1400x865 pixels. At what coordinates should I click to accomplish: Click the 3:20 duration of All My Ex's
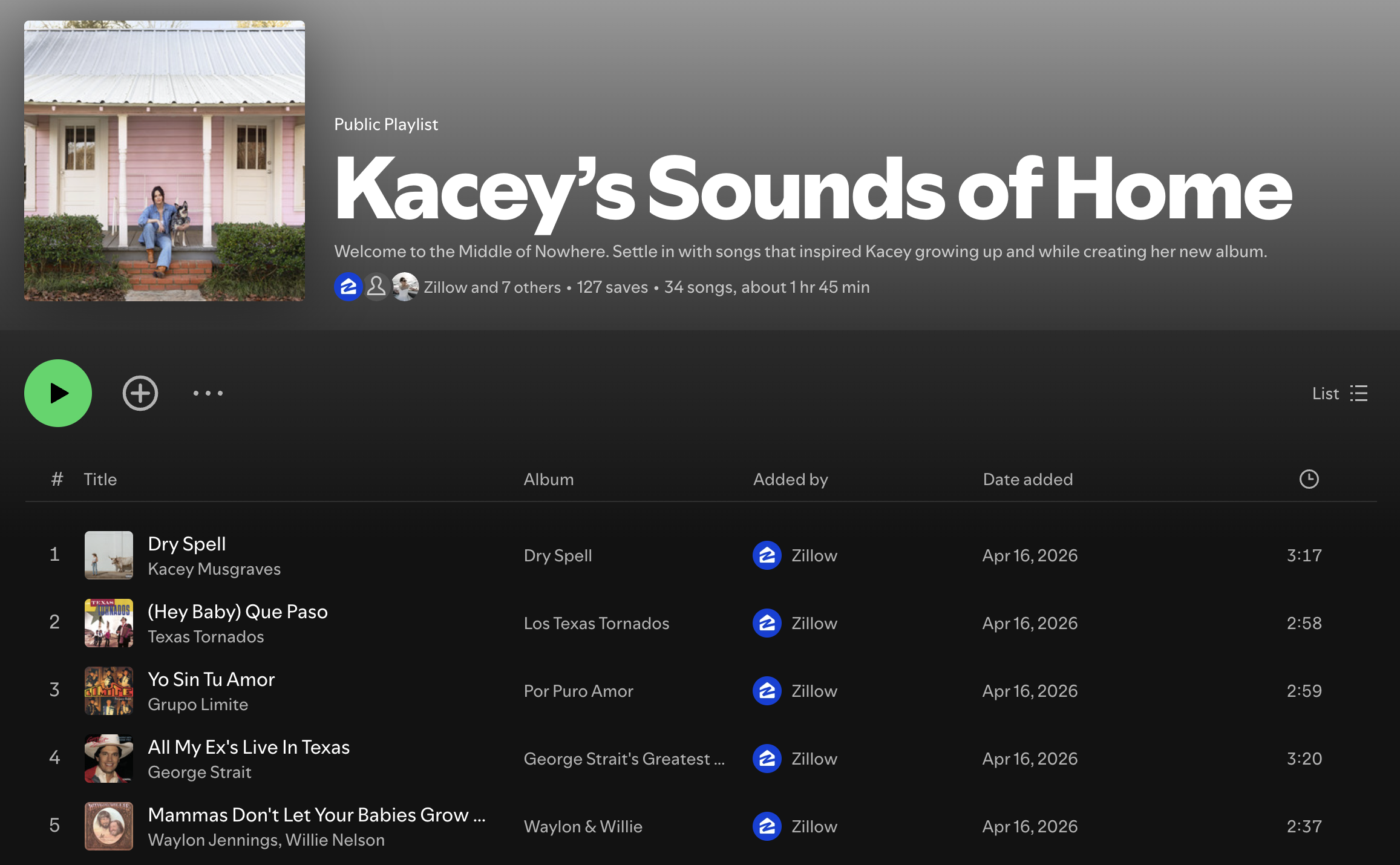click(1304, 759)
